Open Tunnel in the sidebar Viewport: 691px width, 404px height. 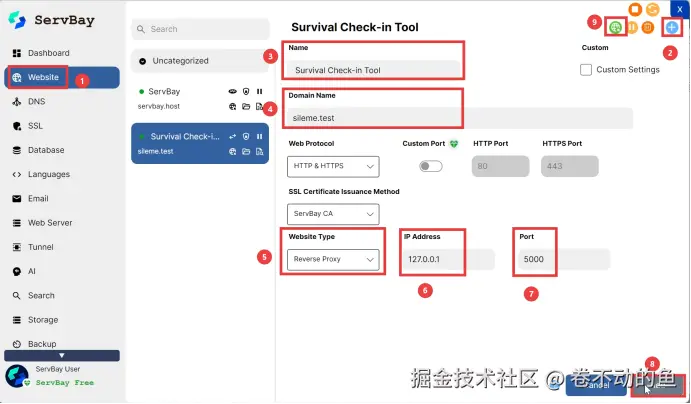pos(62,247)
